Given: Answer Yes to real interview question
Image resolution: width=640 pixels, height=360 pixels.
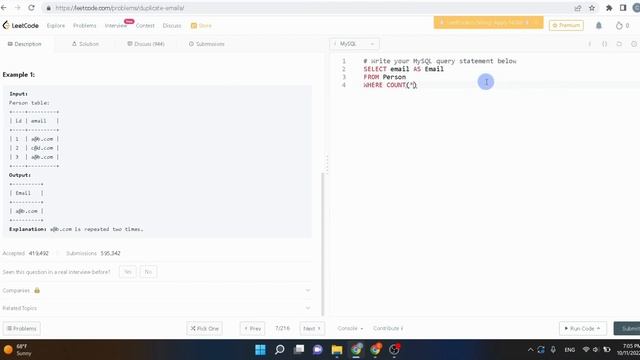Looking at the screenshot, I should 128,272.
